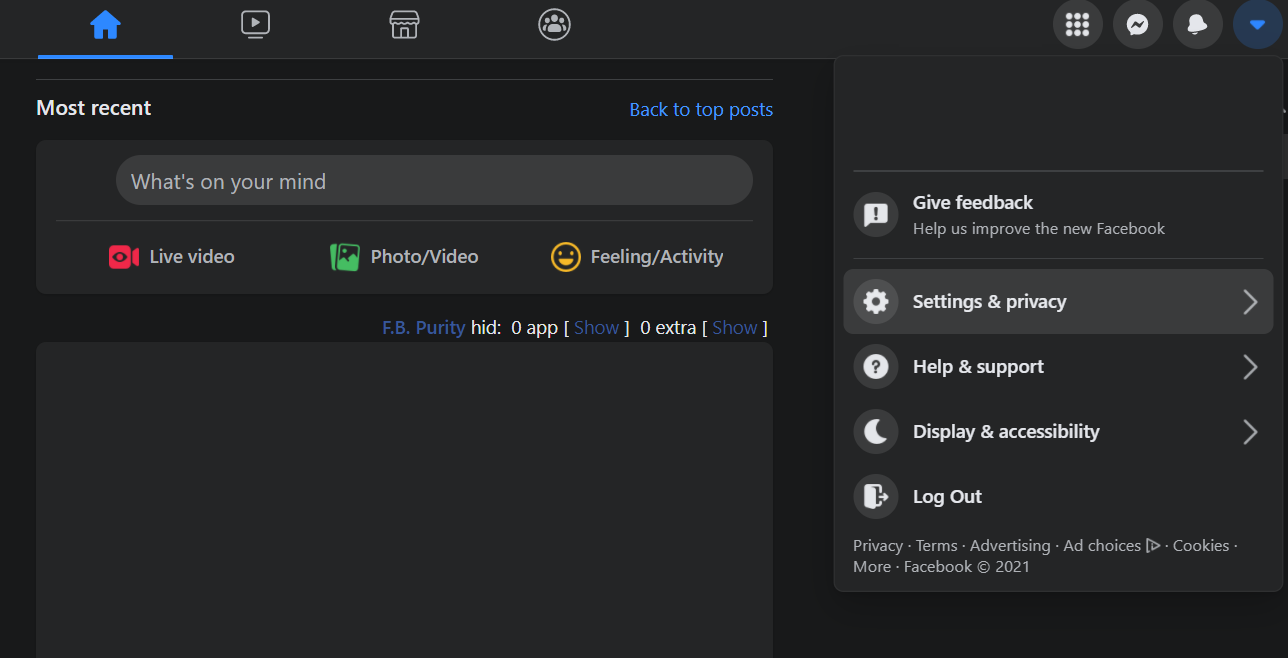This screenshot has height=658, width=1288.
Task: Add a Photo/Video to a post
Action: pos(404,257)
